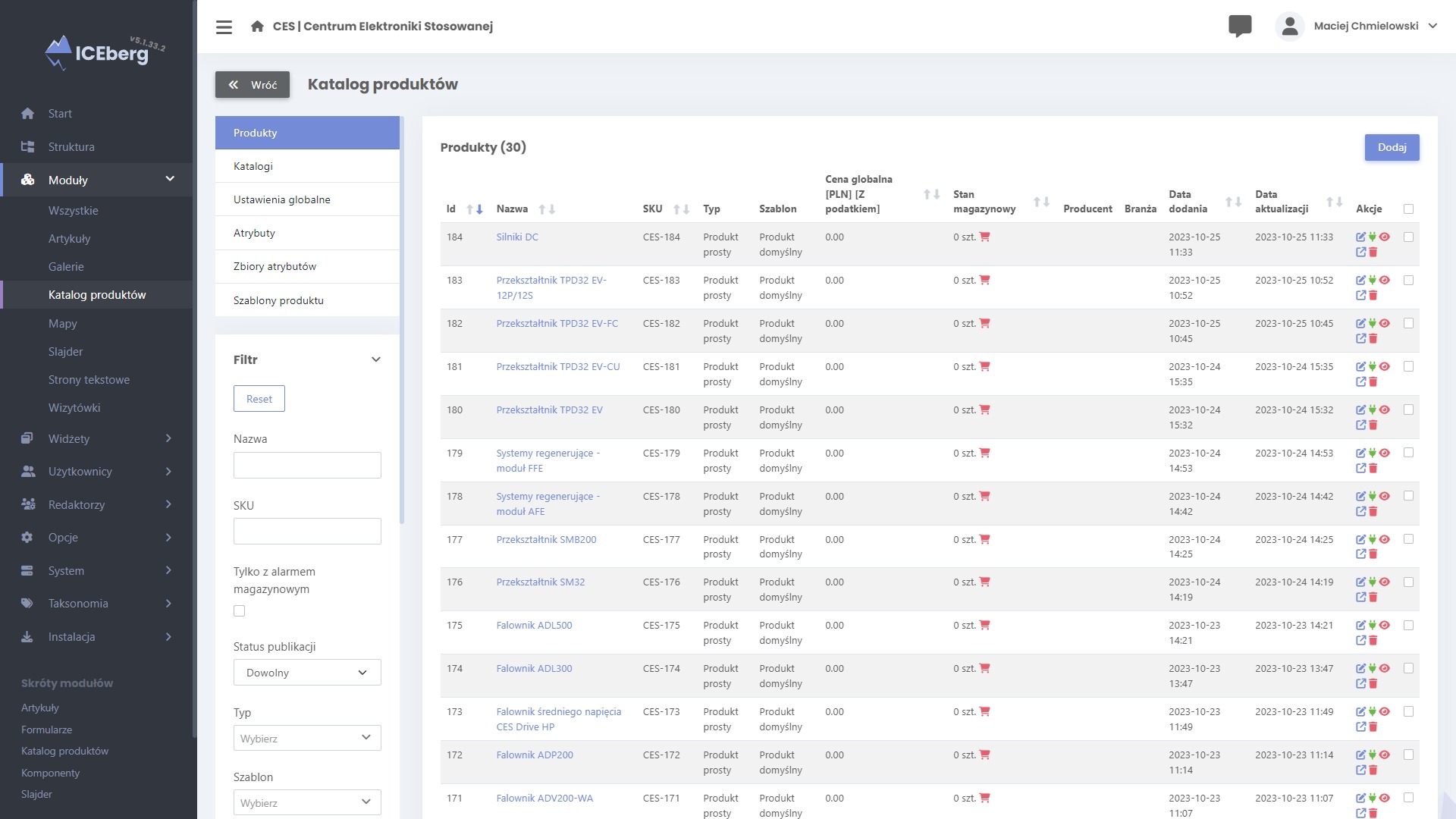Click green plug icon in CES-181 row
This screenshot has height=819, width=1456.
(x=1372, y=367)
